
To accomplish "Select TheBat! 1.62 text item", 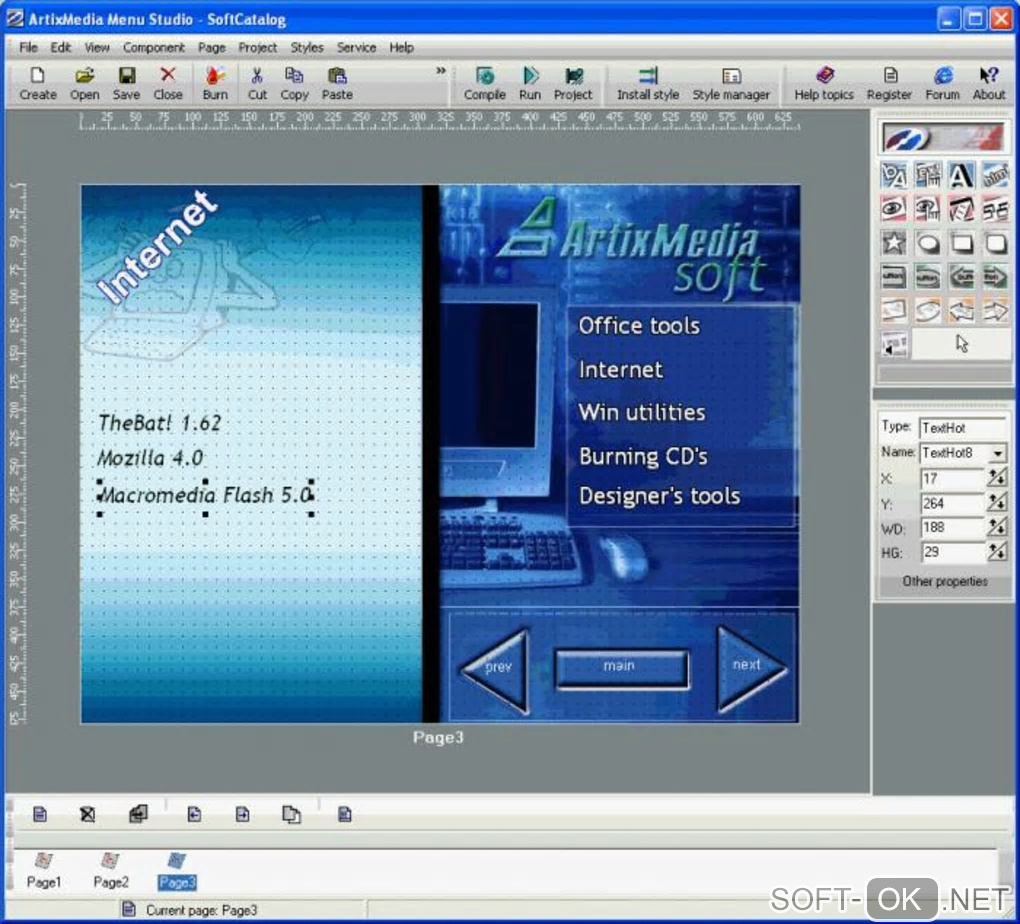I will point(159,424).
